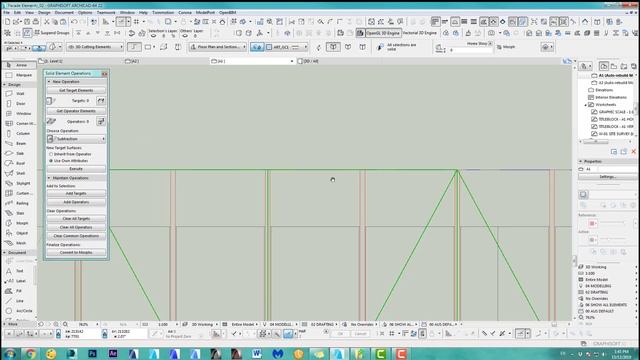The height and width of the screenshot is (360, 640).
Task: Click Get Target Elements button
Action: (x=76, y=90)
